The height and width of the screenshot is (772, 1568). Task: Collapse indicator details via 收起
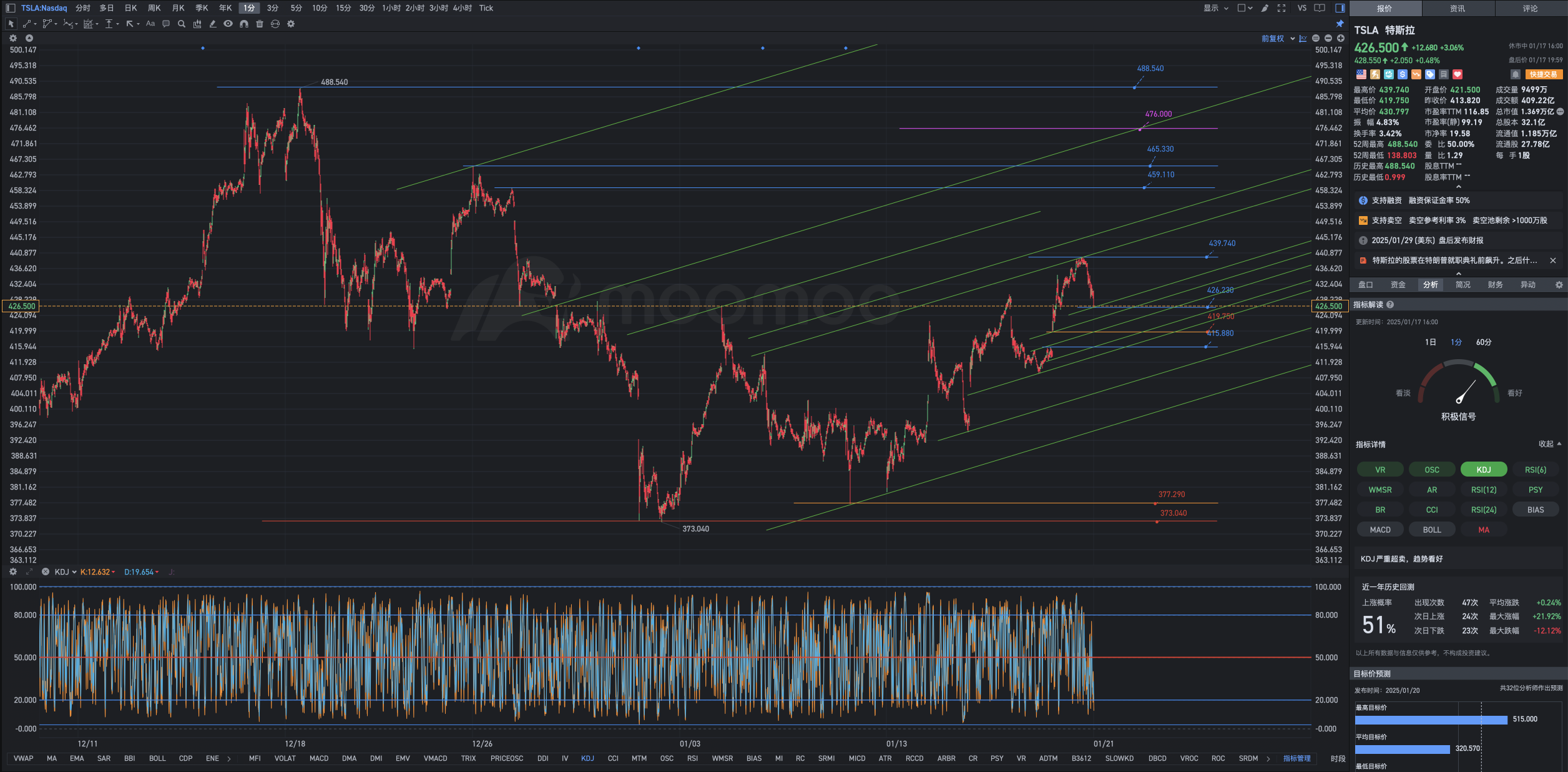[x=1549, y=444]
